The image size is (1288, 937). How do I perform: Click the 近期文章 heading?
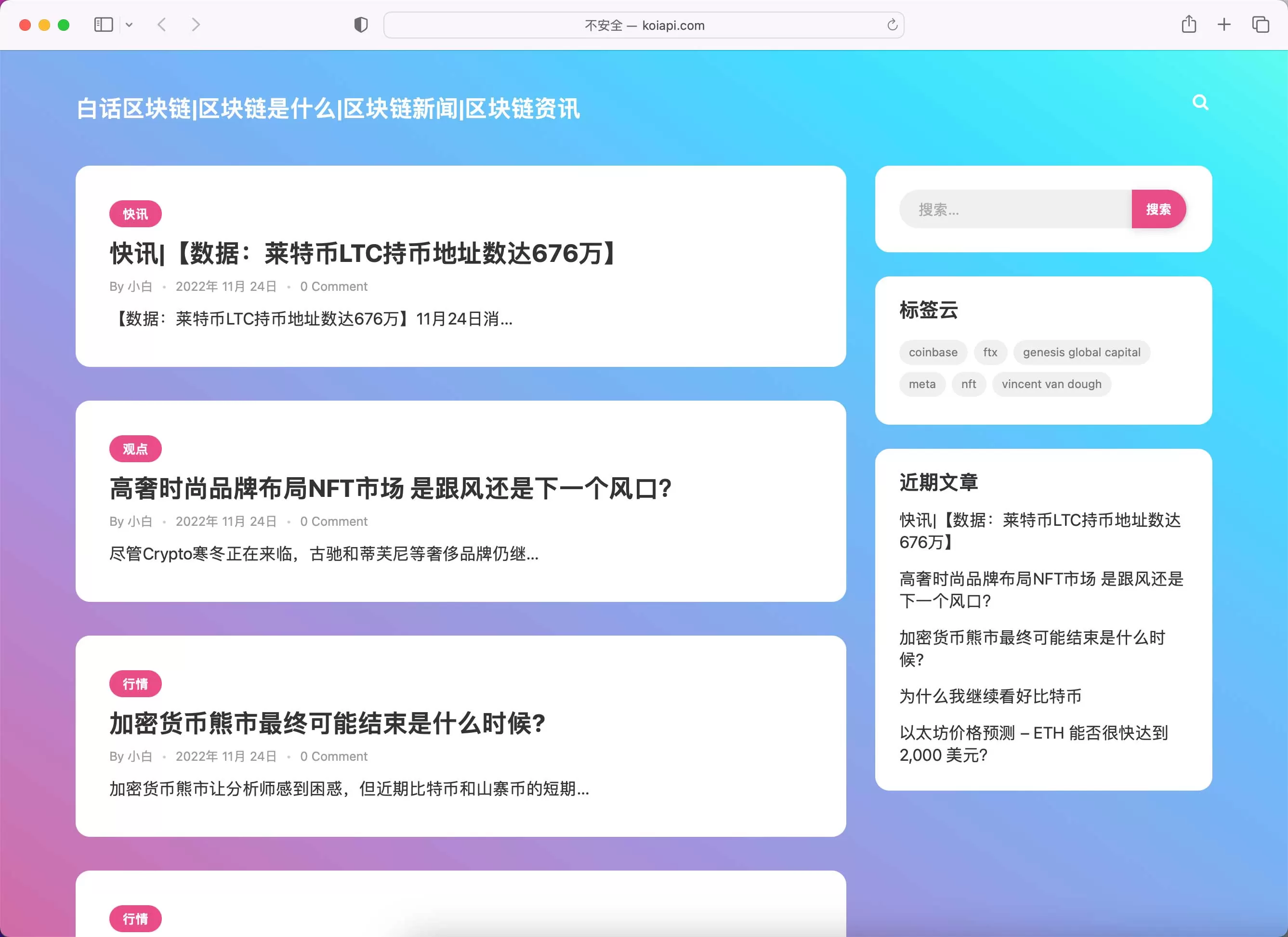coord(939,482)
